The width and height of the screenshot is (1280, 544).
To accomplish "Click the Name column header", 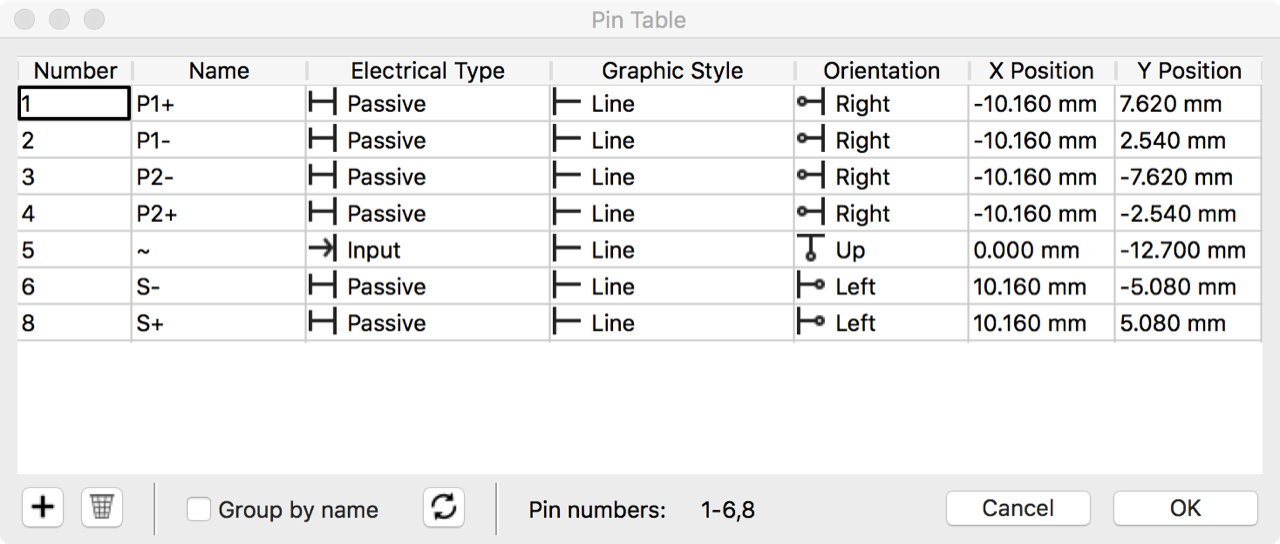I will coord(219,71).
